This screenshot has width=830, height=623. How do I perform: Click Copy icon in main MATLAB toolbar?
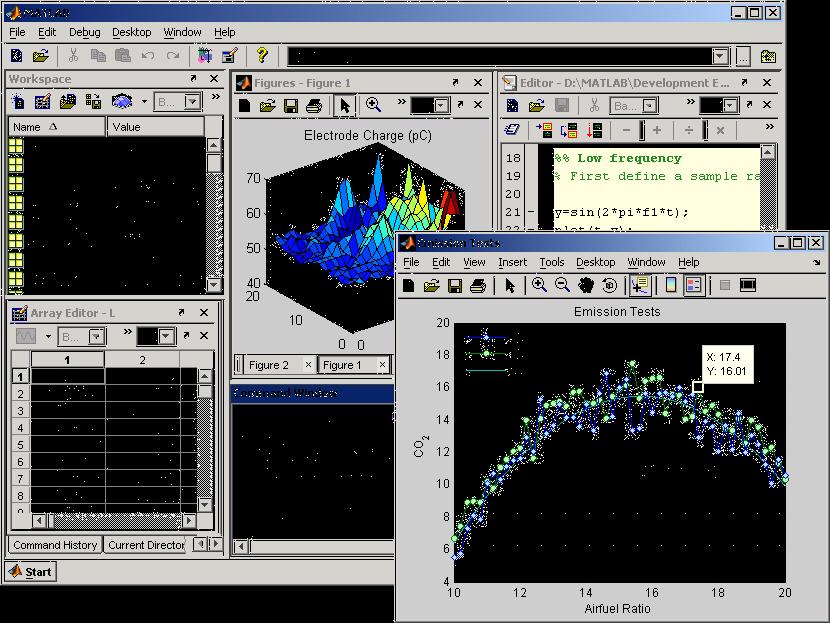[98, 55]
